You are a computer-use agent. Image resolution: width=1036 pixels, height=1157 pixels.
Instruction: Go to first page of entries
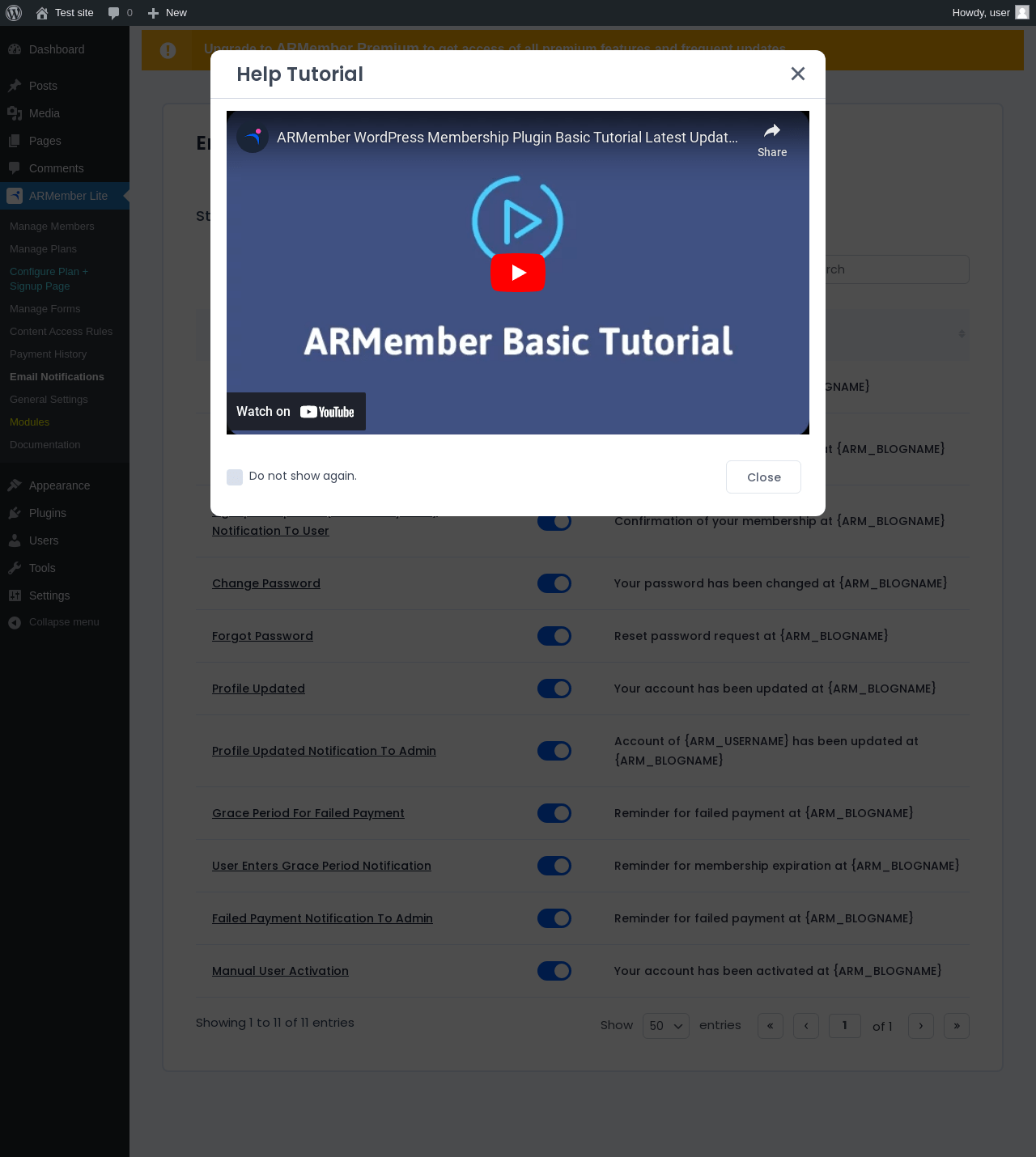tap(771, 1026)
